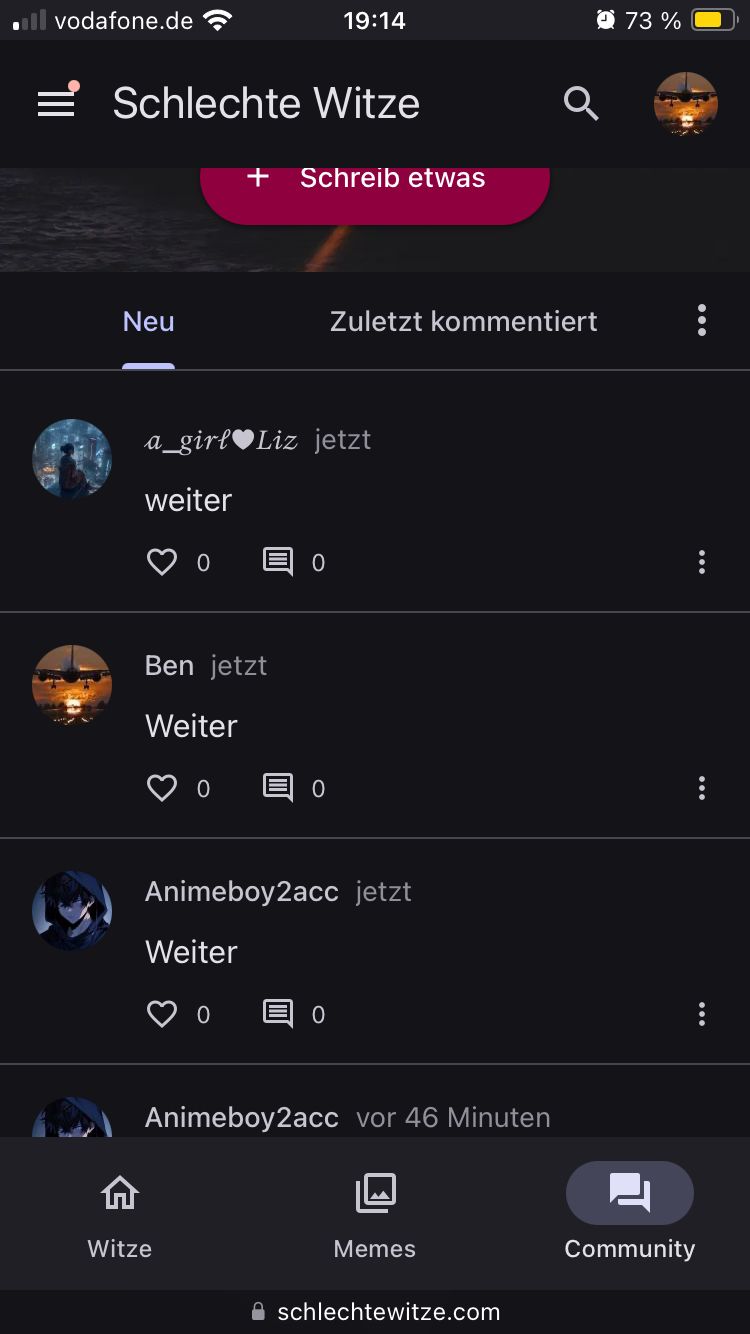View a_girl♥Liz's profile picture
This screenshot has height=1334, width=750.
72,459
